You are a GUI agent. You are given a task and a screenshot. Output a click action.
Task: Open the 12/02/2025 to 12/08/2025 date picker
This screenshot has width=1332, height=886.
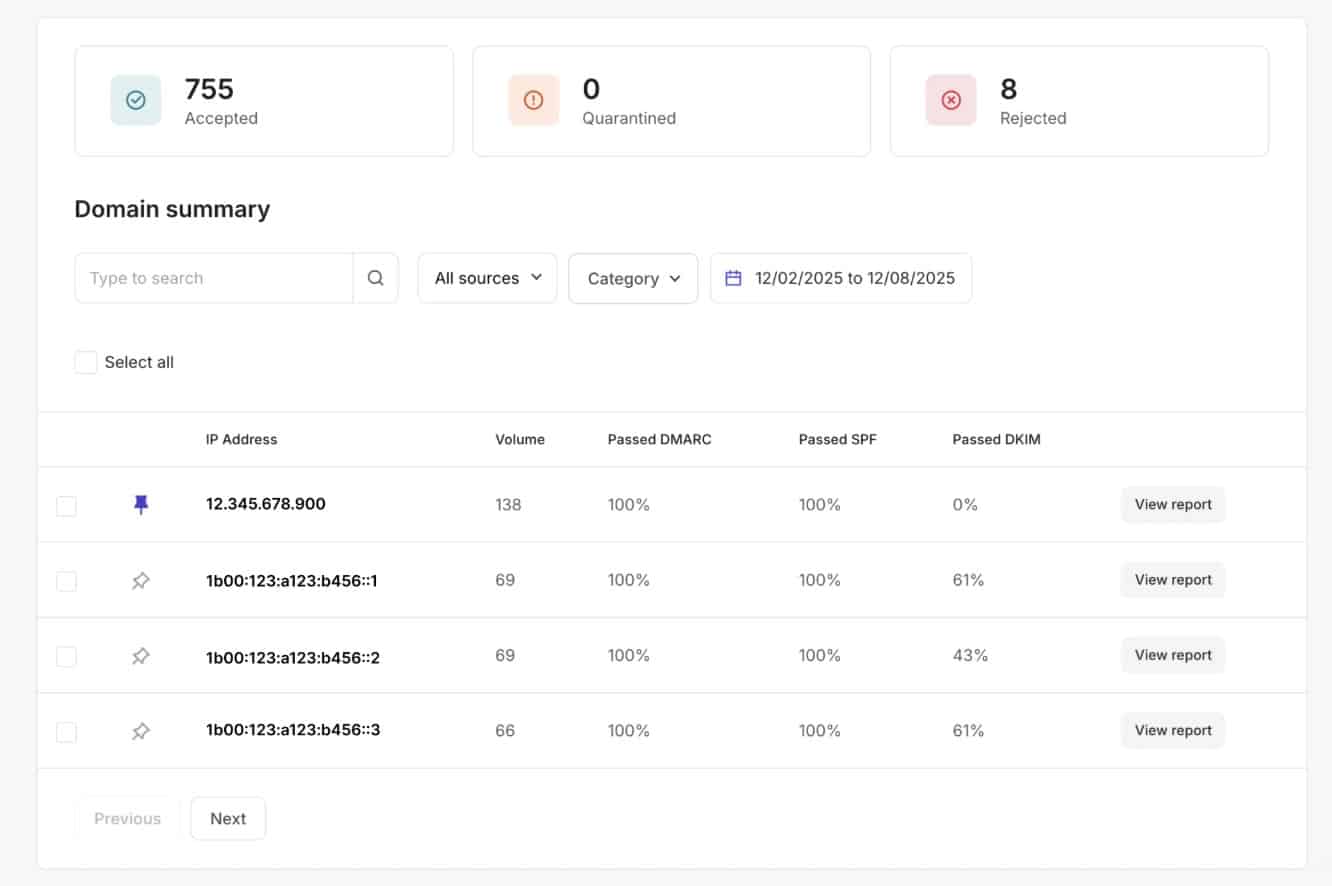click(x=841, y=278)
